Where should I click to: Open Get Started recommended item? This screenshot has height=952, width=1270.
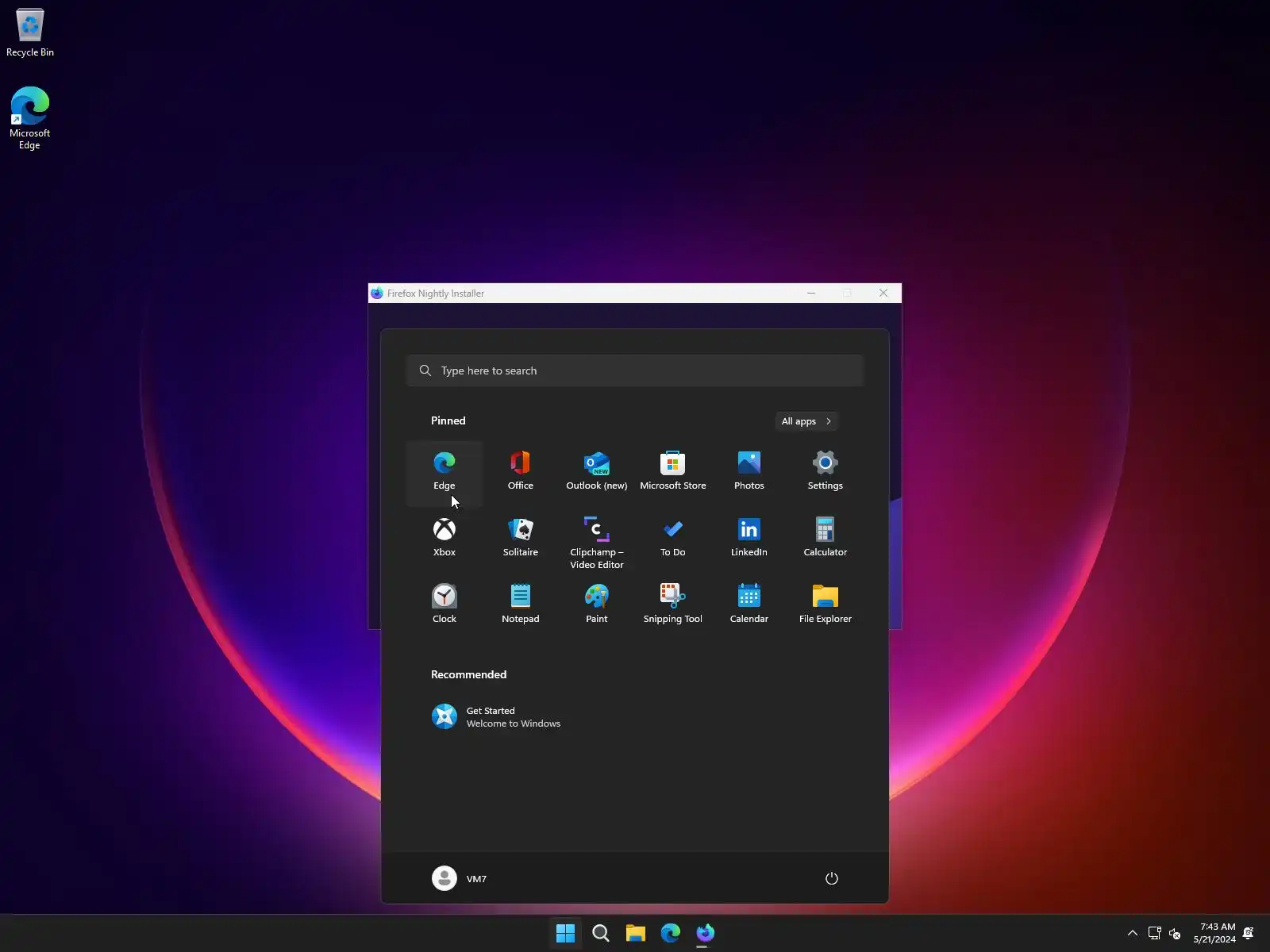pos(497,716)
